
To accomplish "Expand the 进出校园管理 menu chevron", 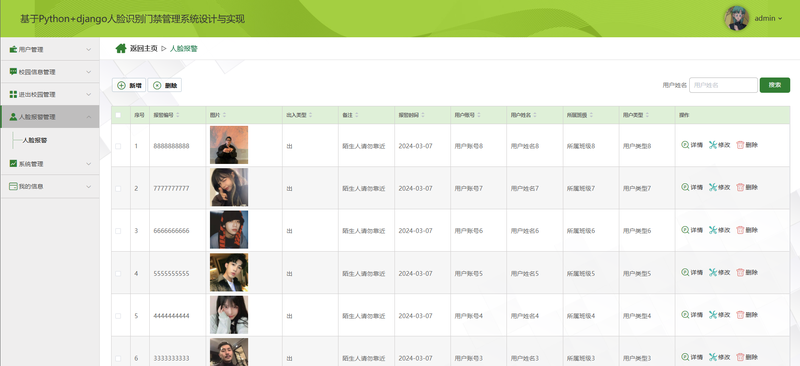I will 88,94.
